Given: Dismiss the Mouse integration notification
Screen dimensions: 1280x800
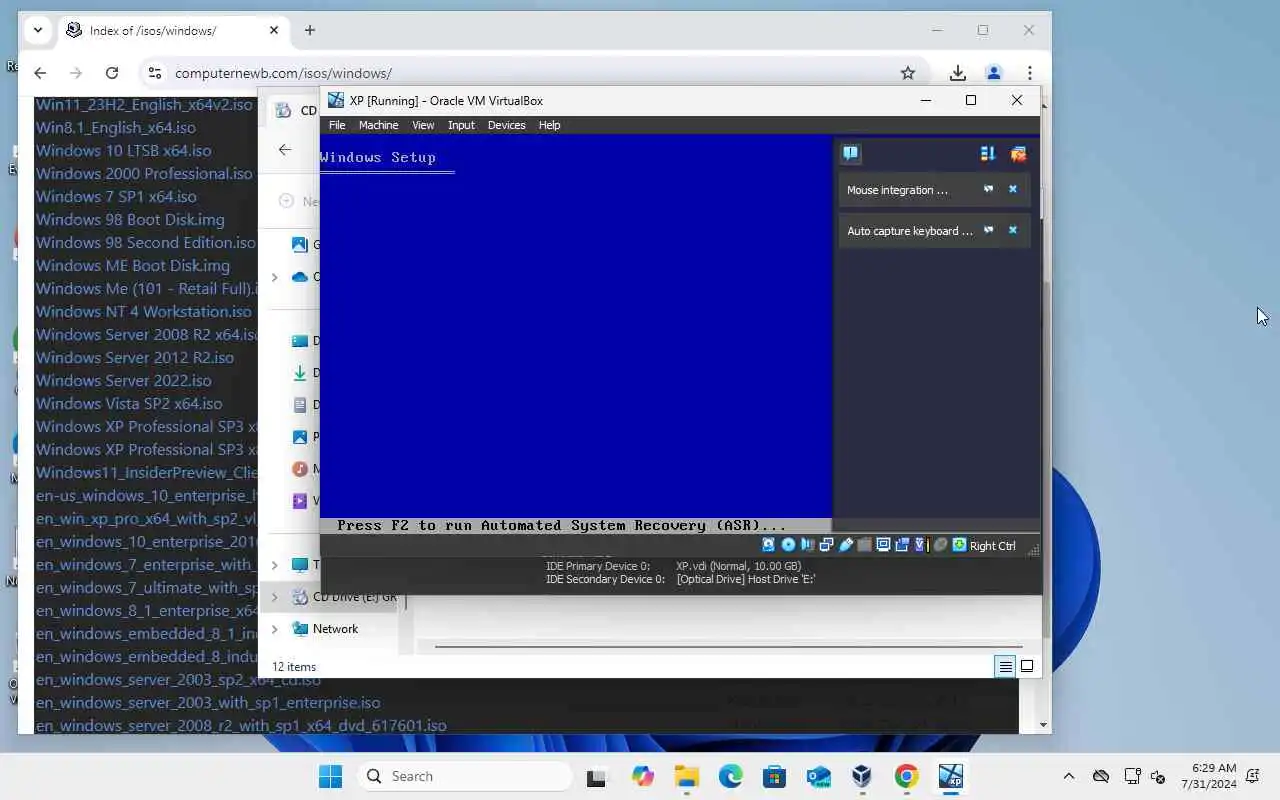Looking at the screenshot, I should pos(1012,189).
